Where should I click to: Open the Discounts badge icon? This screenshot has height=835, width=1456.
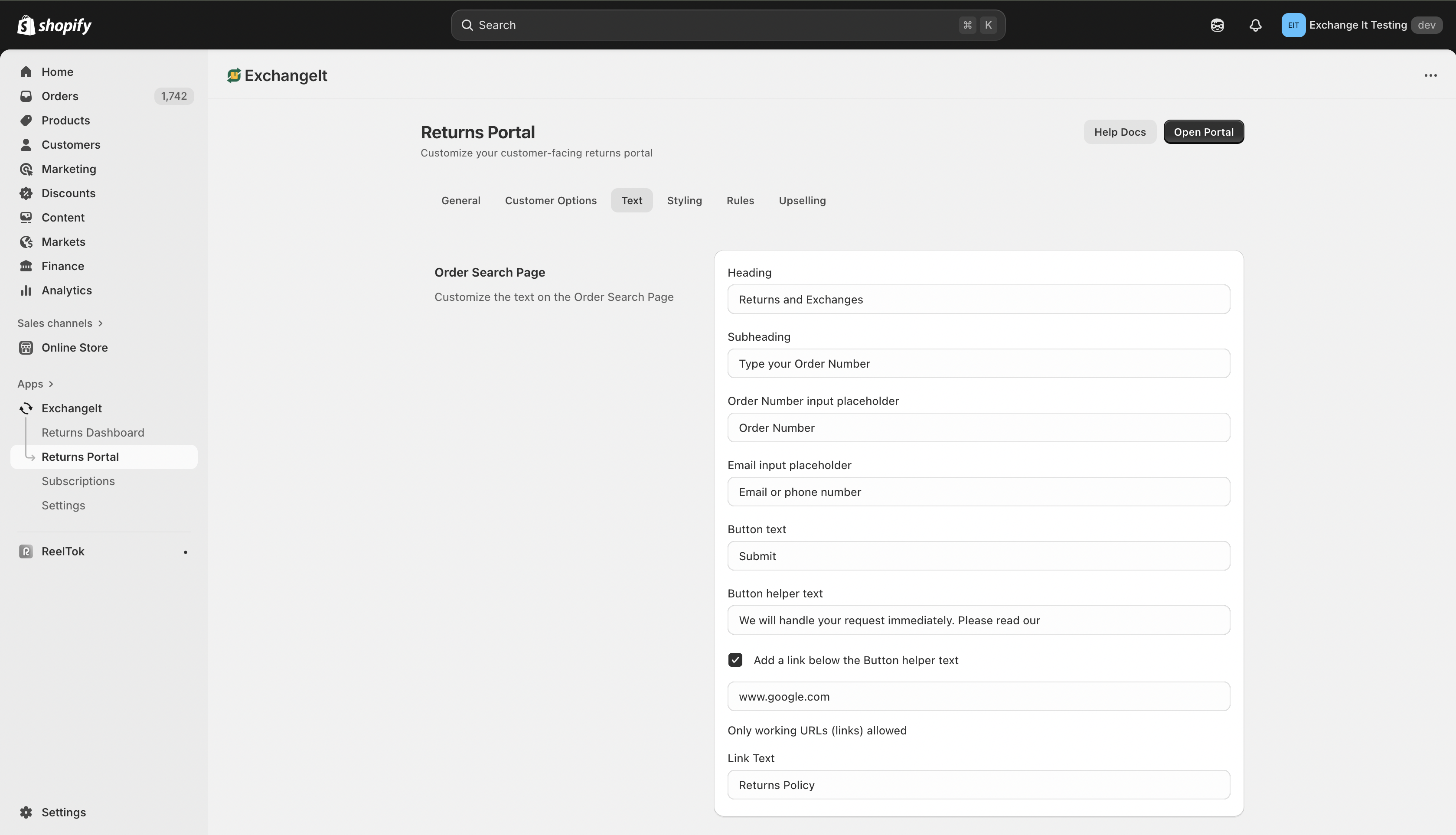[x=26, y=193]
